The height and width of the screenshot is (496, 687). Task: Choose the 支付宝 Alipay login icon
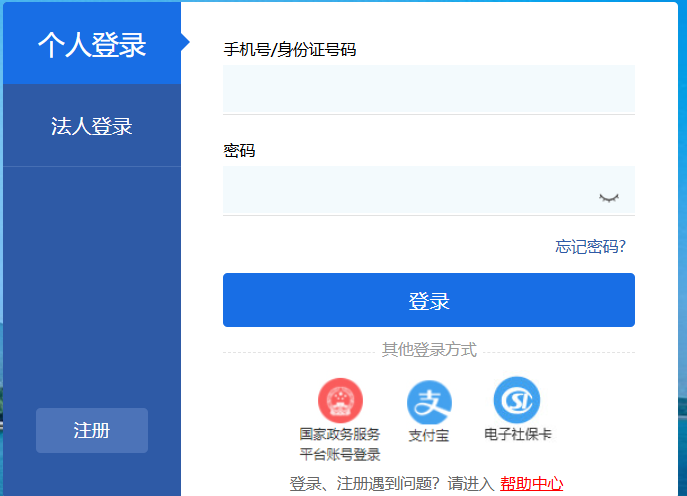tap(429, 402)
